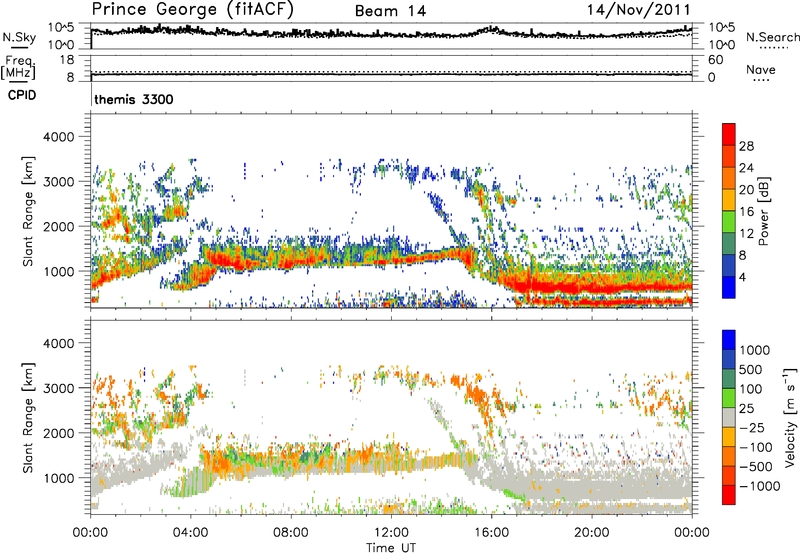Screen dimensions: 800x554
Task: Select the N.Search legend label
Action: click(x=772, y=37)
